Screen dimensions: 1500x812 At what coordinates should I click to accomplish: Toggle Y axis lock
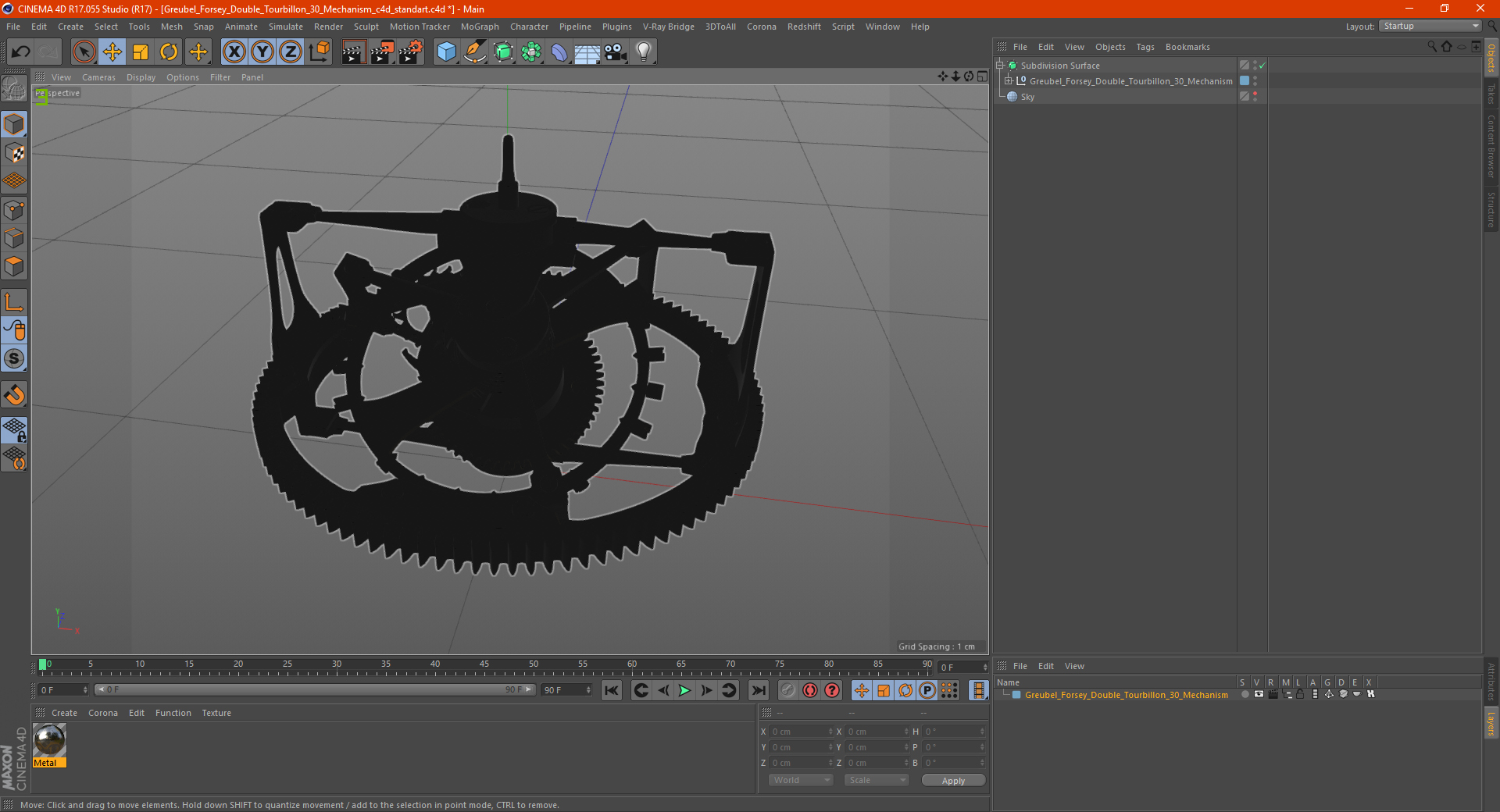pyautogui.click(x=262, y=52)
